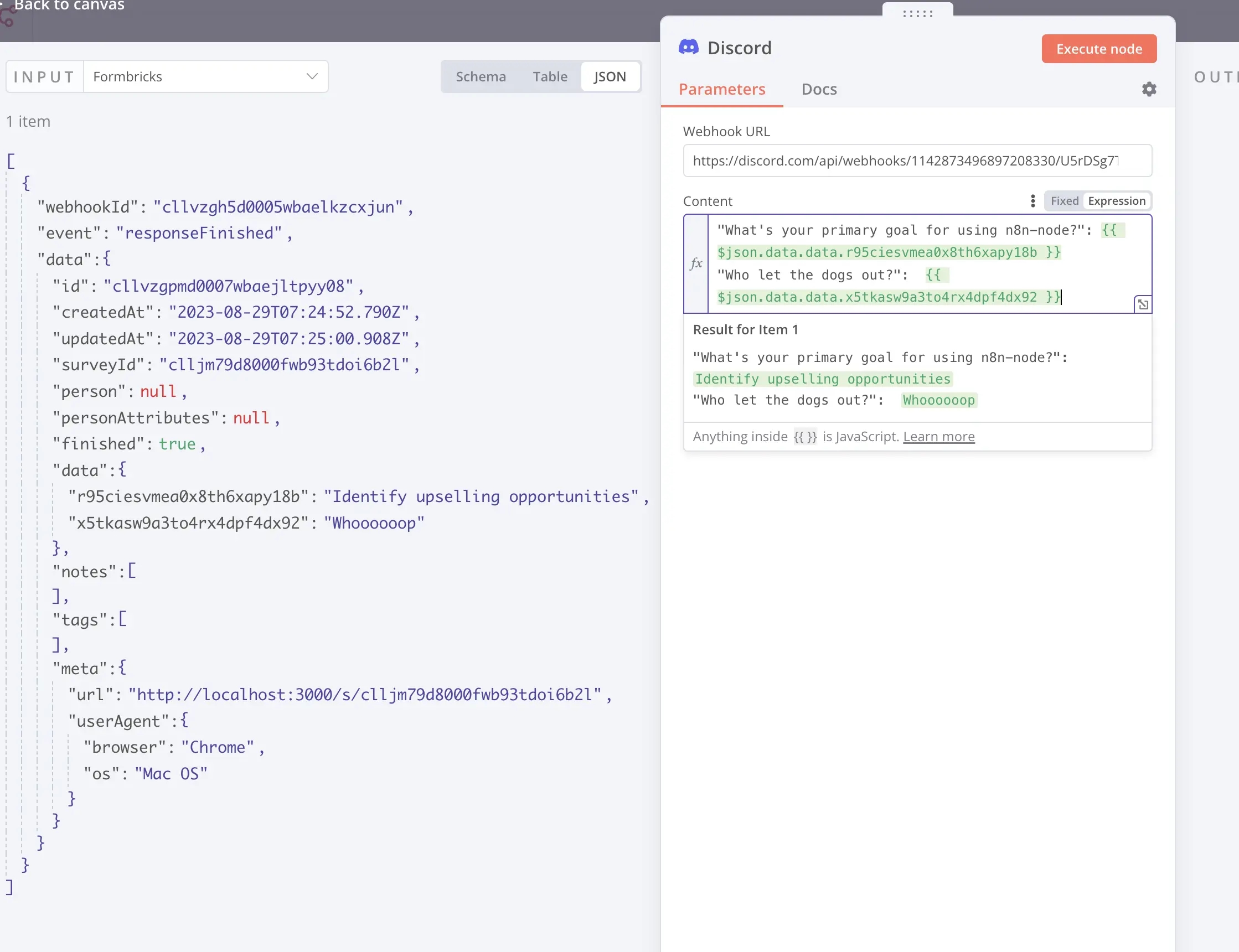The image size is (1239, 952).
Task: Click the "r95ciesvmea0x8th6xapy18b" key
Action: [x=189, y=497]
